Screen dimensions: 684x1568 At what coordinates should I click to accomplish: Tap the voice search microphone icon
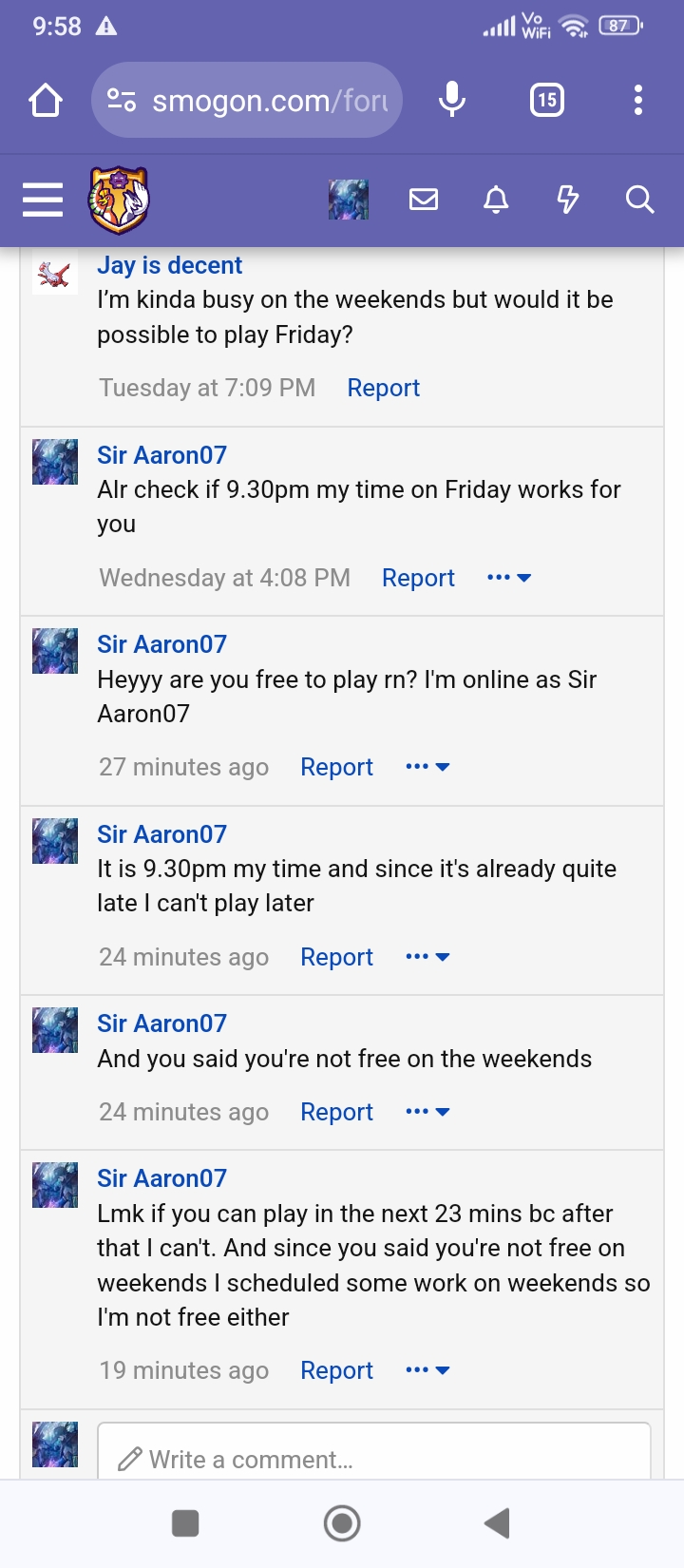[452, 100]
